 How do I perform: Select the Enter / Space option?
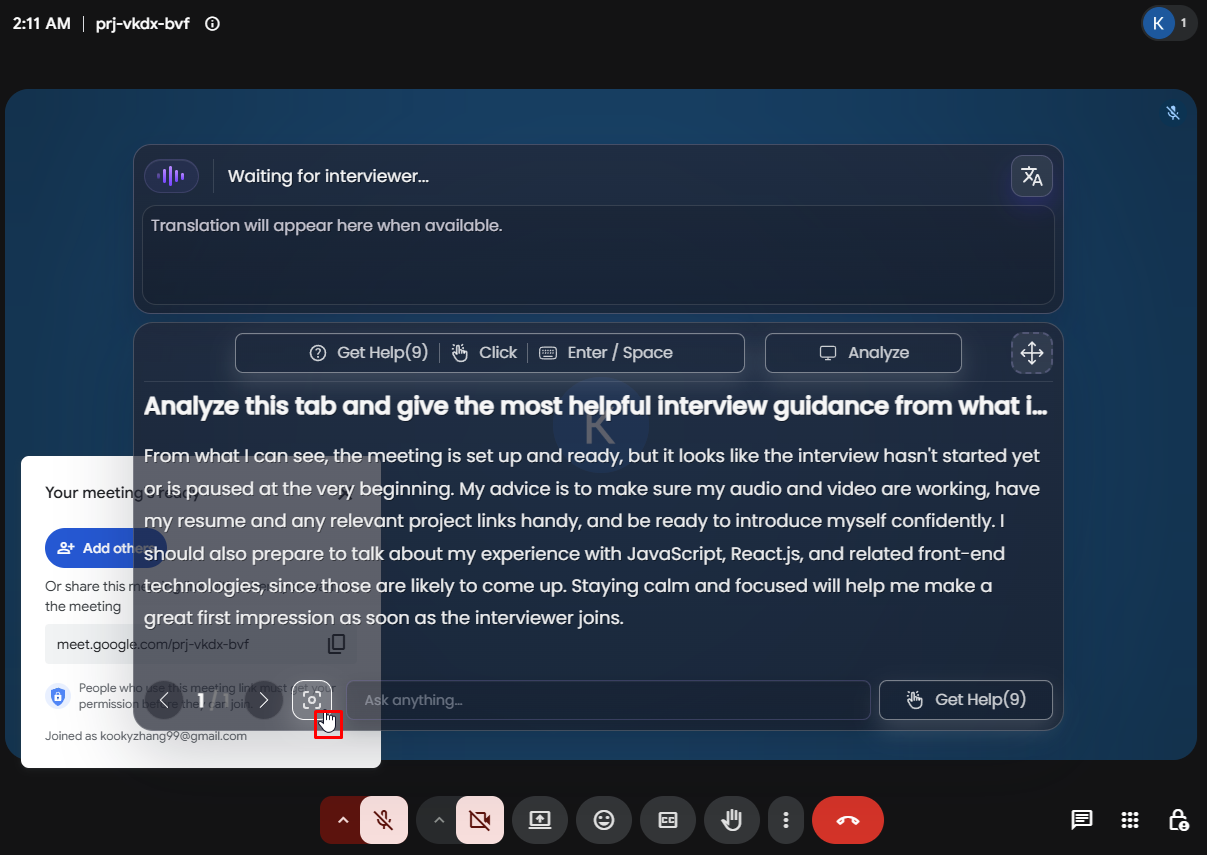[606, 352]
